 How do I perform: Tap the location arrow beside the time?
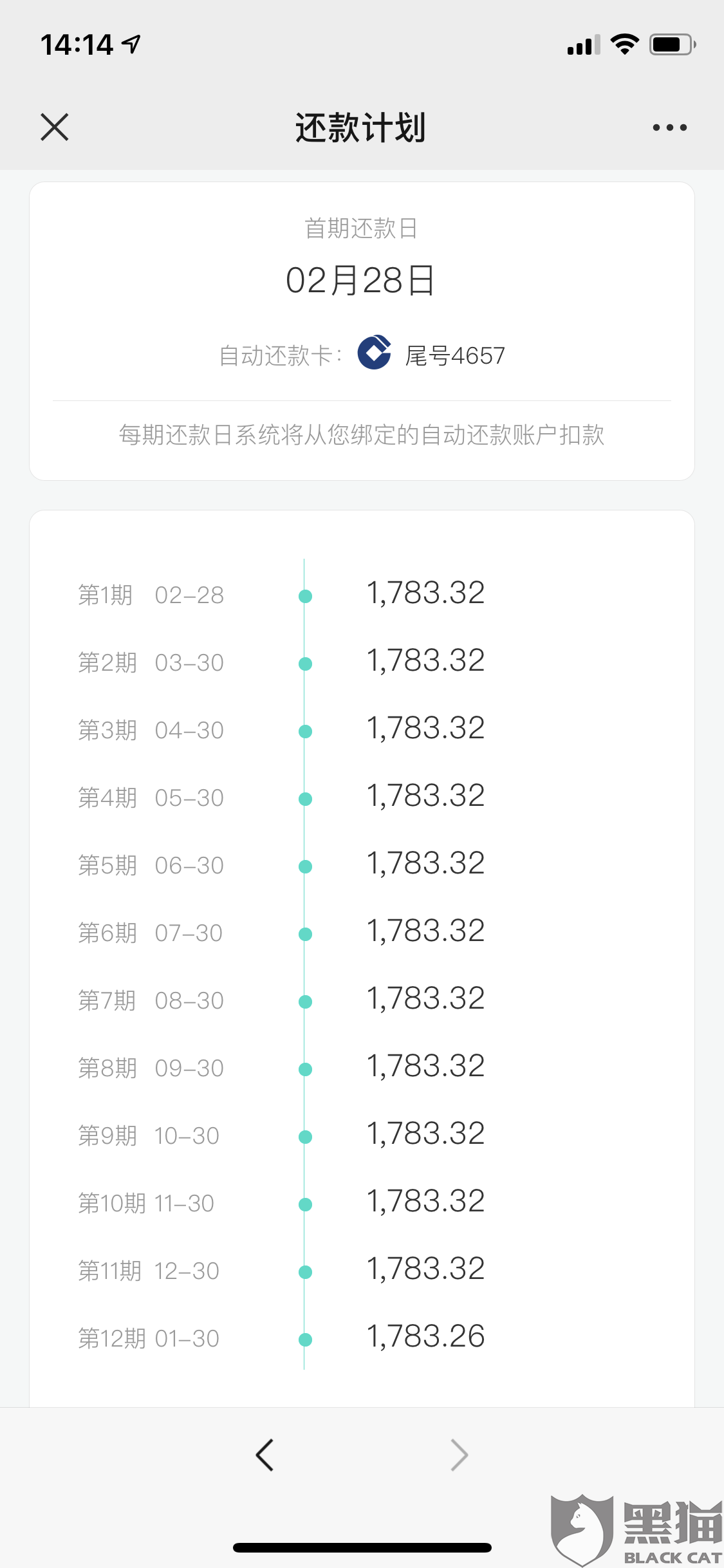click(x=132, y=44)
